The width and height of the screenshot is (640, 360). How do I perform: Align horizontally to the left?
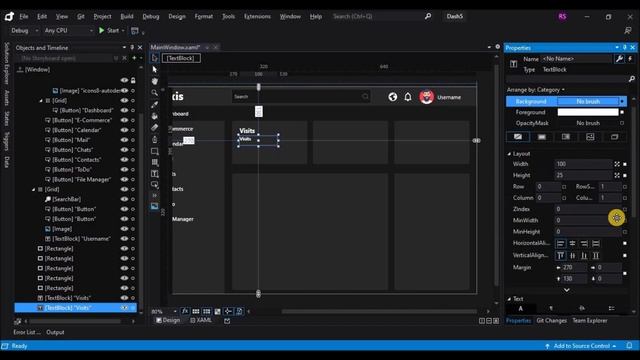coord(561,244)
